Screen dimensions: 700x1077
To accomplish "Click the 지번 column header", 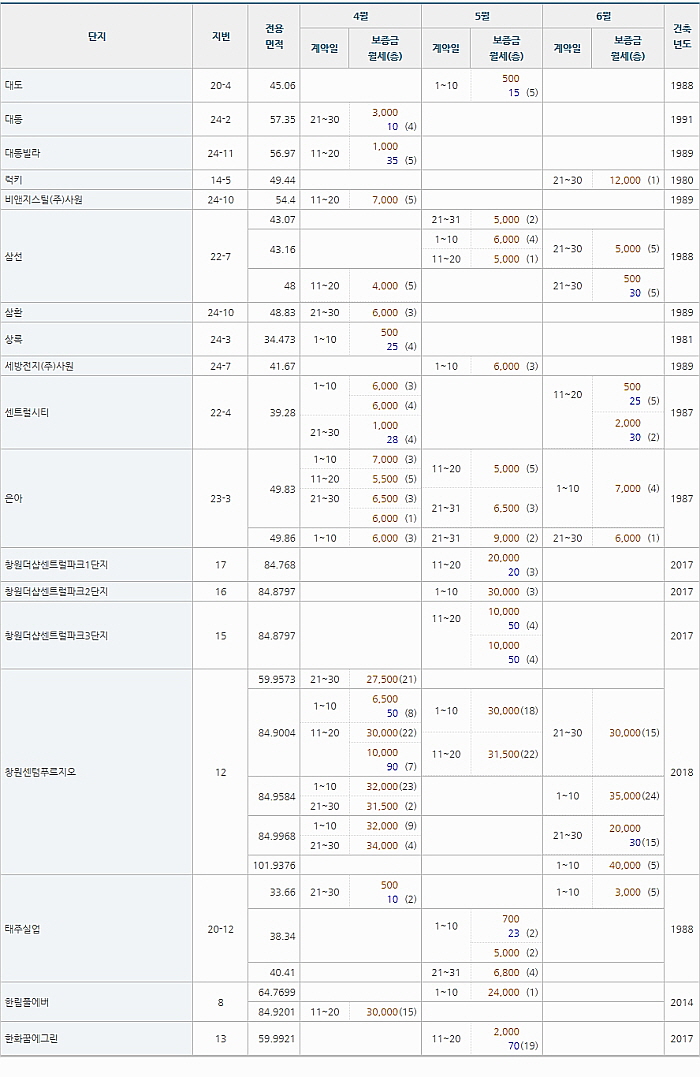I will (221, 37).
